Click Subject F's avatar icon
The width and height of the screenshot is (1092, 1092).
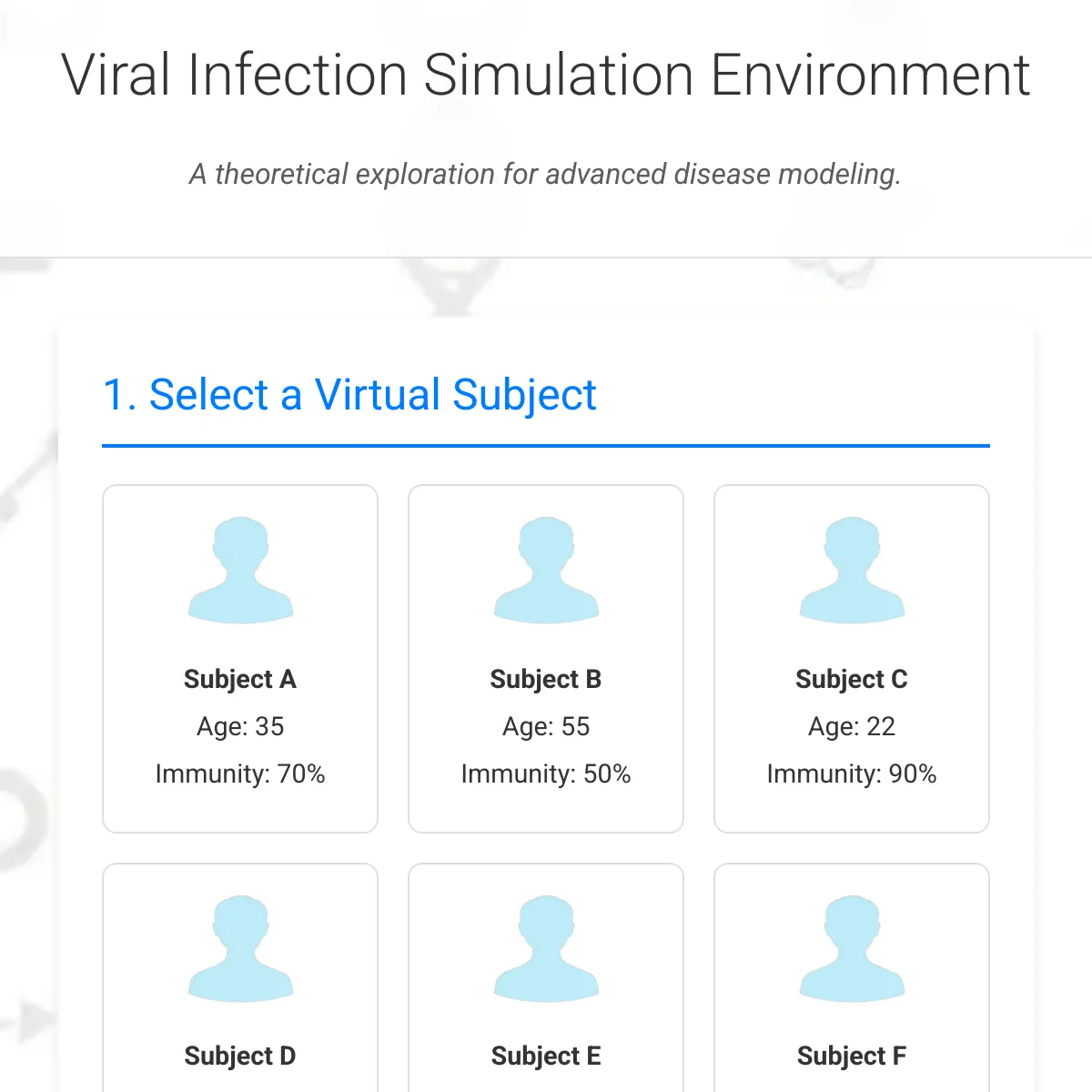click(x=851, y=946)
